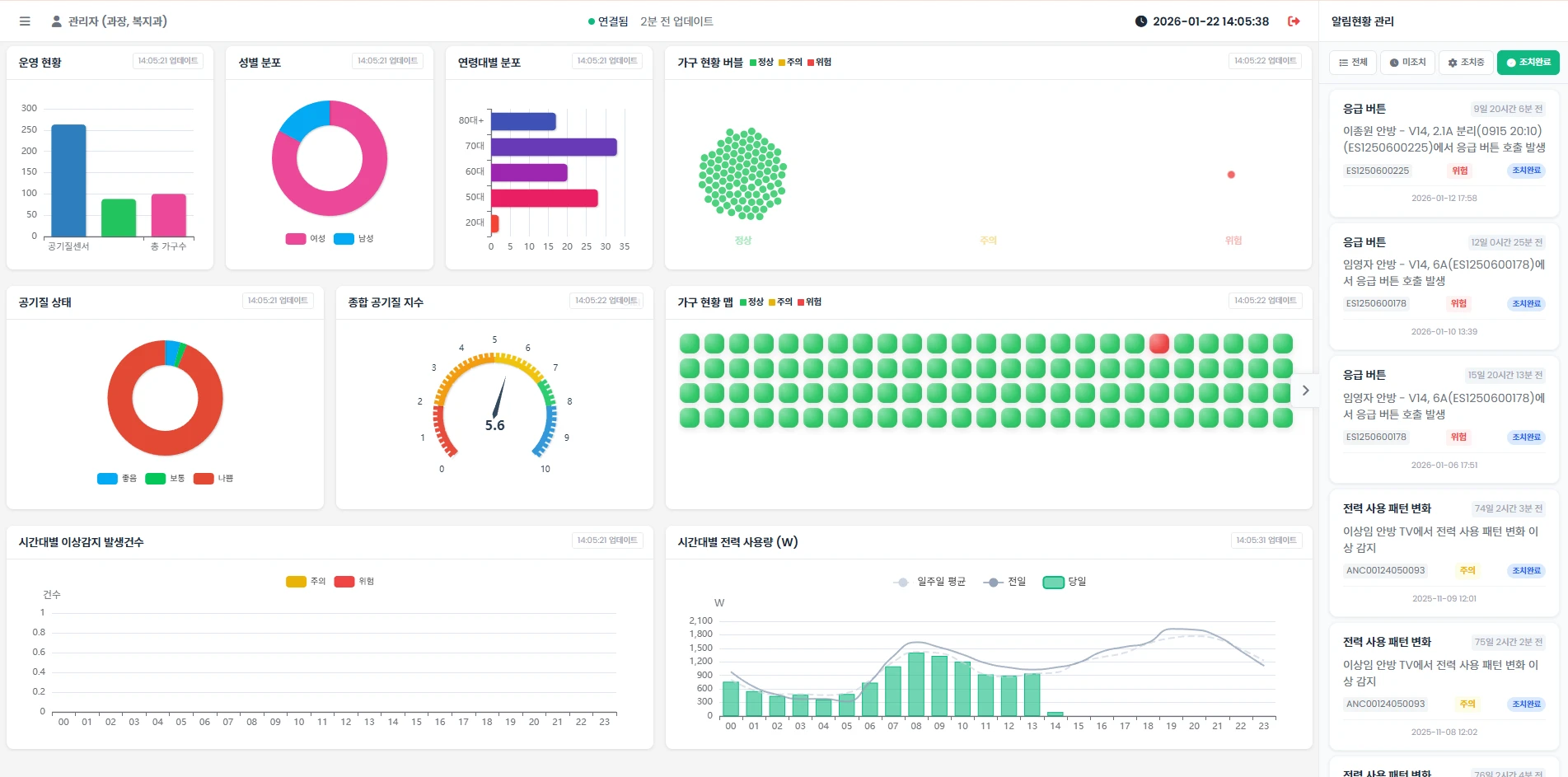Click the green connection status dot
The height and width of the screenshot is (777, 1568).
[592, 21]
